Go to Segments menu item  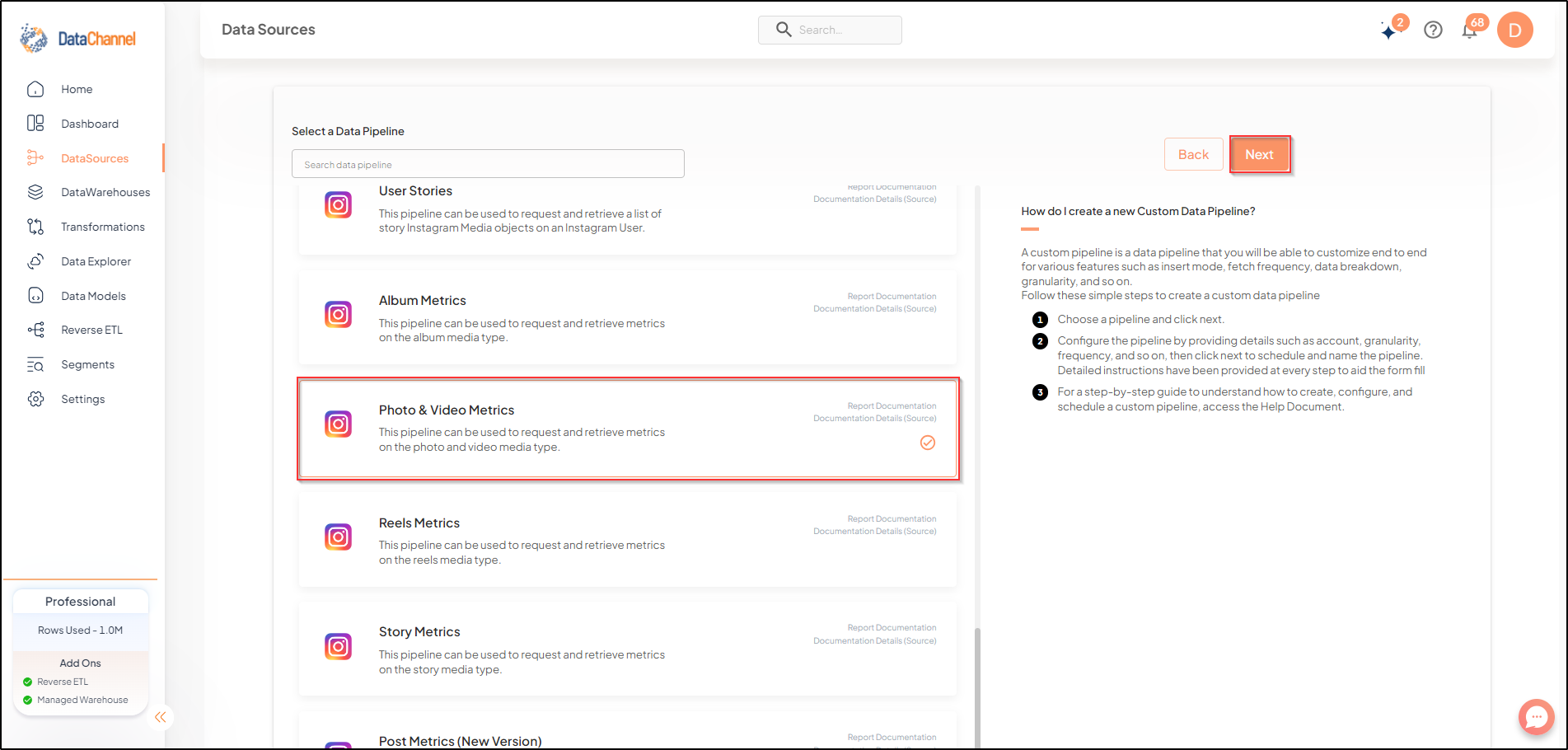[x=87, y=364]
